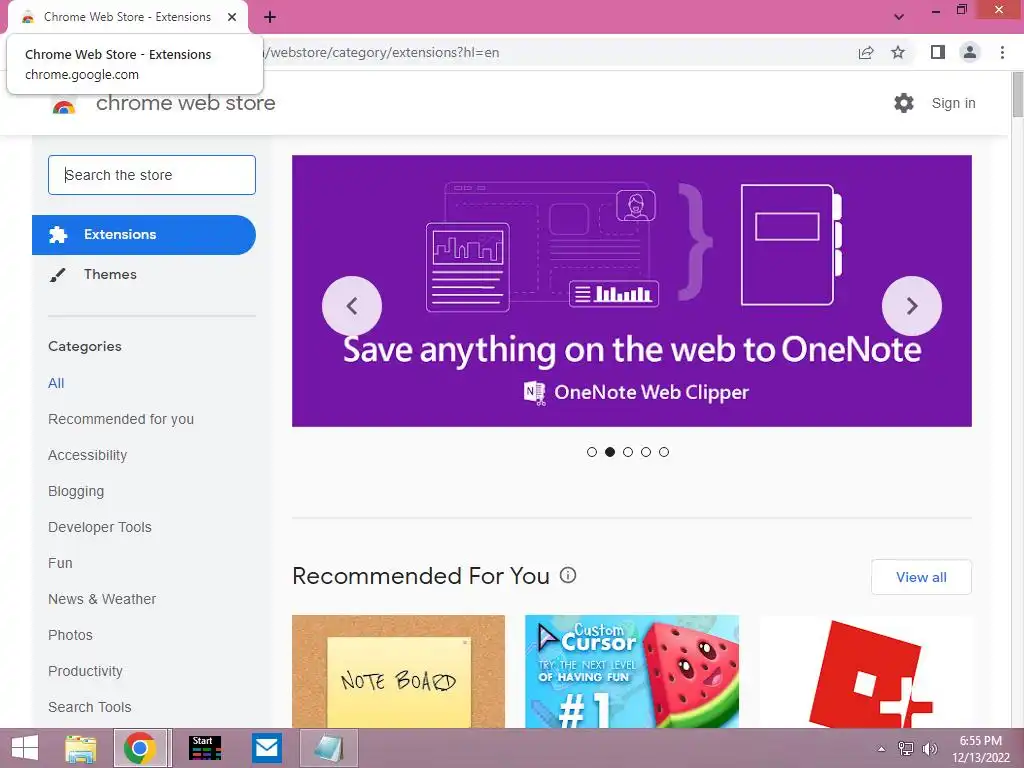Open a new tab with the plus icon
Viewport: 1024px width, 768px height.
coord(270,17)
